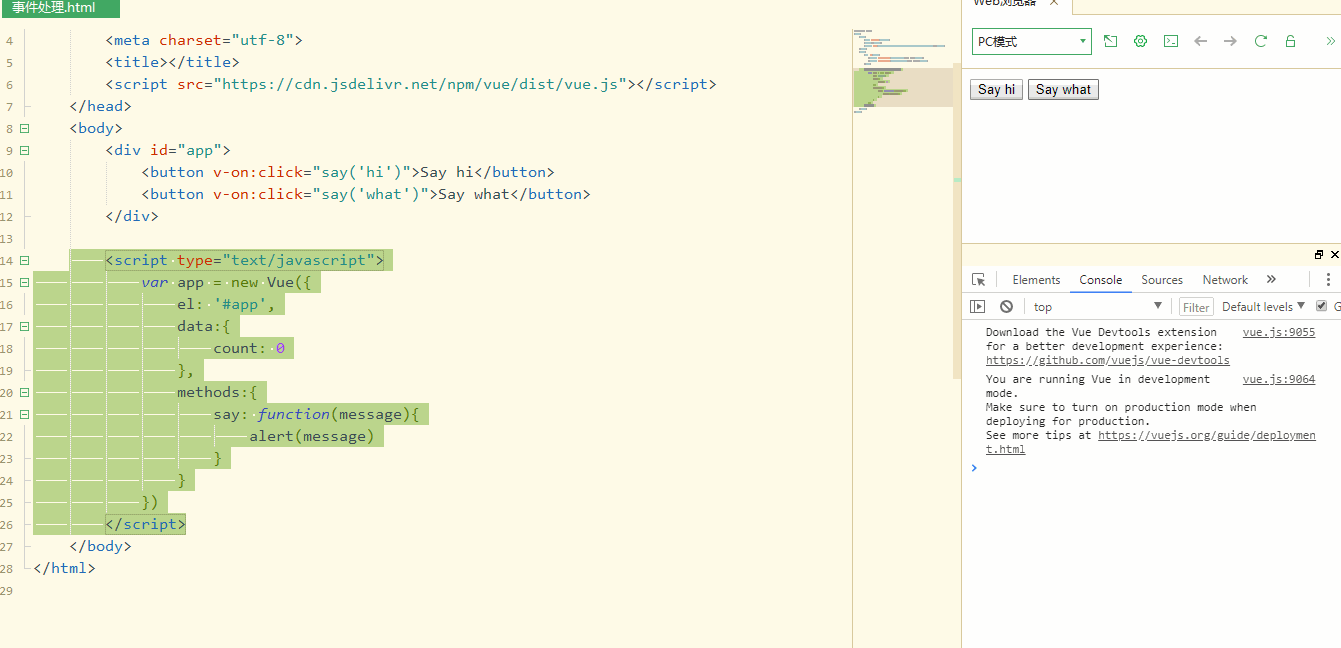This screenshot has height=648, width=1341.
Task: Click the browser back arrow
Action: (1200, 41)
